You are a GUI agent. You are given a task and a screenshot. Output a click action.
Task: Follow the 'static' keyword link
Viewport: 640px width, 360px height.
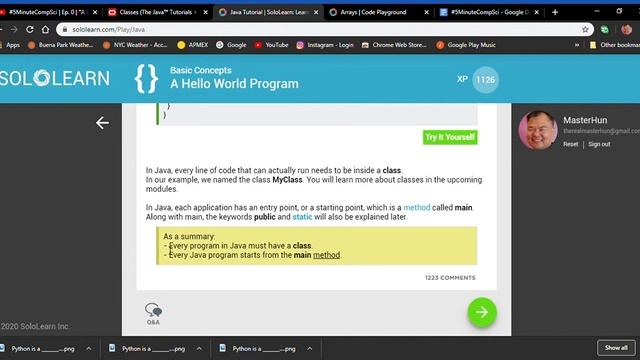[x=302, y=217]
